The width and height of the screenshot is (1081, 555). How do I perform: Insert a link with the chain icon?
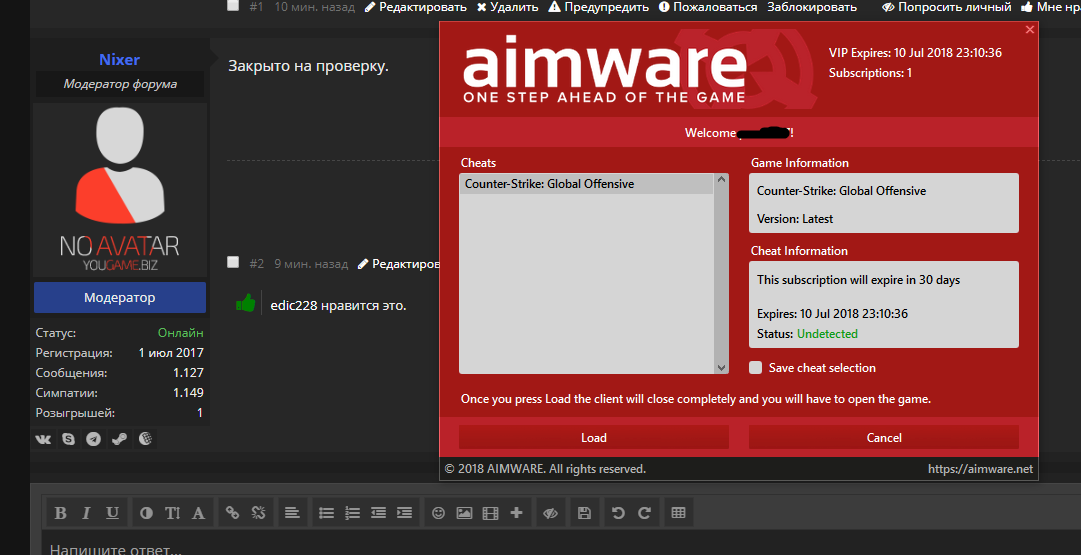232,513
